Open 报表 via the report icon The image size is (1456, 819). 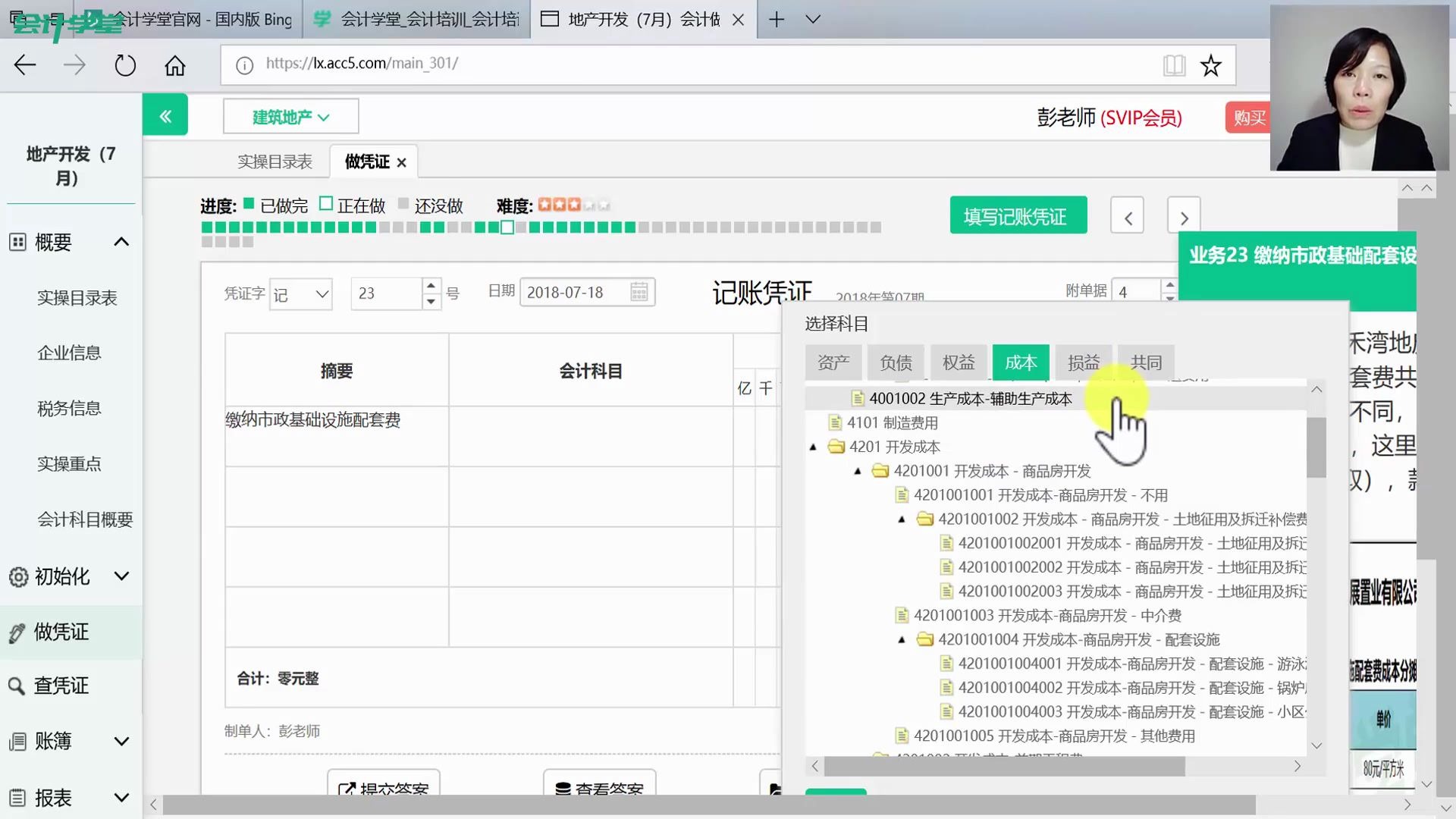click(17, 797)
